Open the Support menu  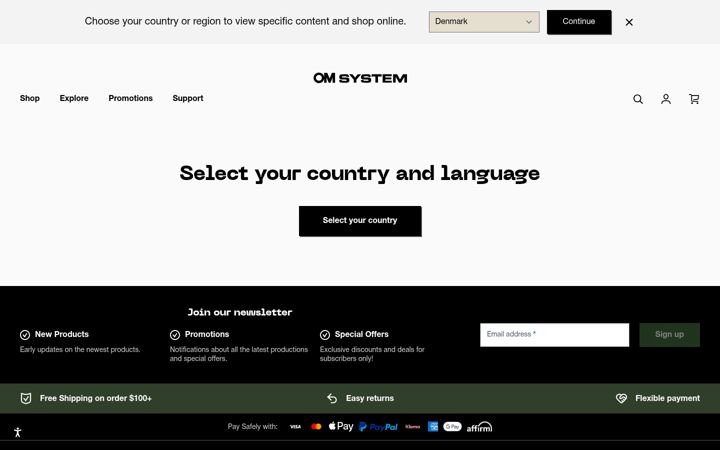pyautogui.click(x=188, y=98)
